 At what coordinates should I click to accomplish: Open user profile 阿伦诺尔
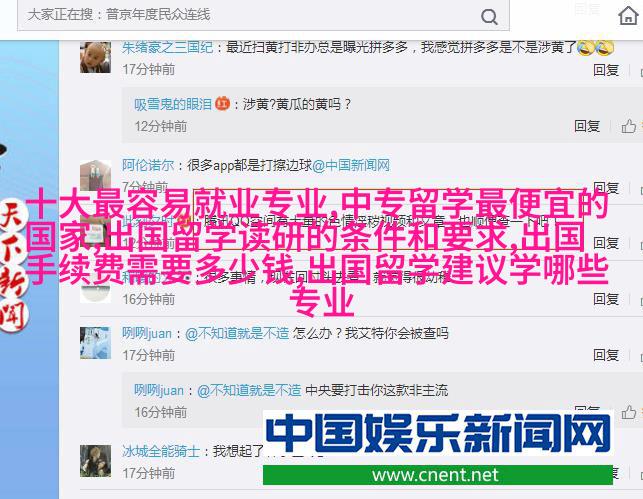(x=148, y=166)
